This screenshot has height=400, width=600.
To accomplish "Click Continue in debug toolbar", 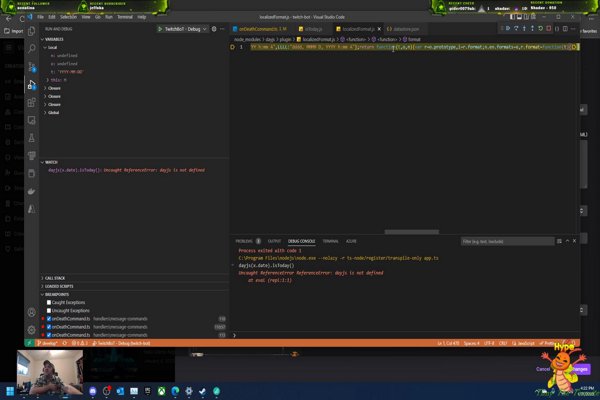I will click(x=508, y=29).
